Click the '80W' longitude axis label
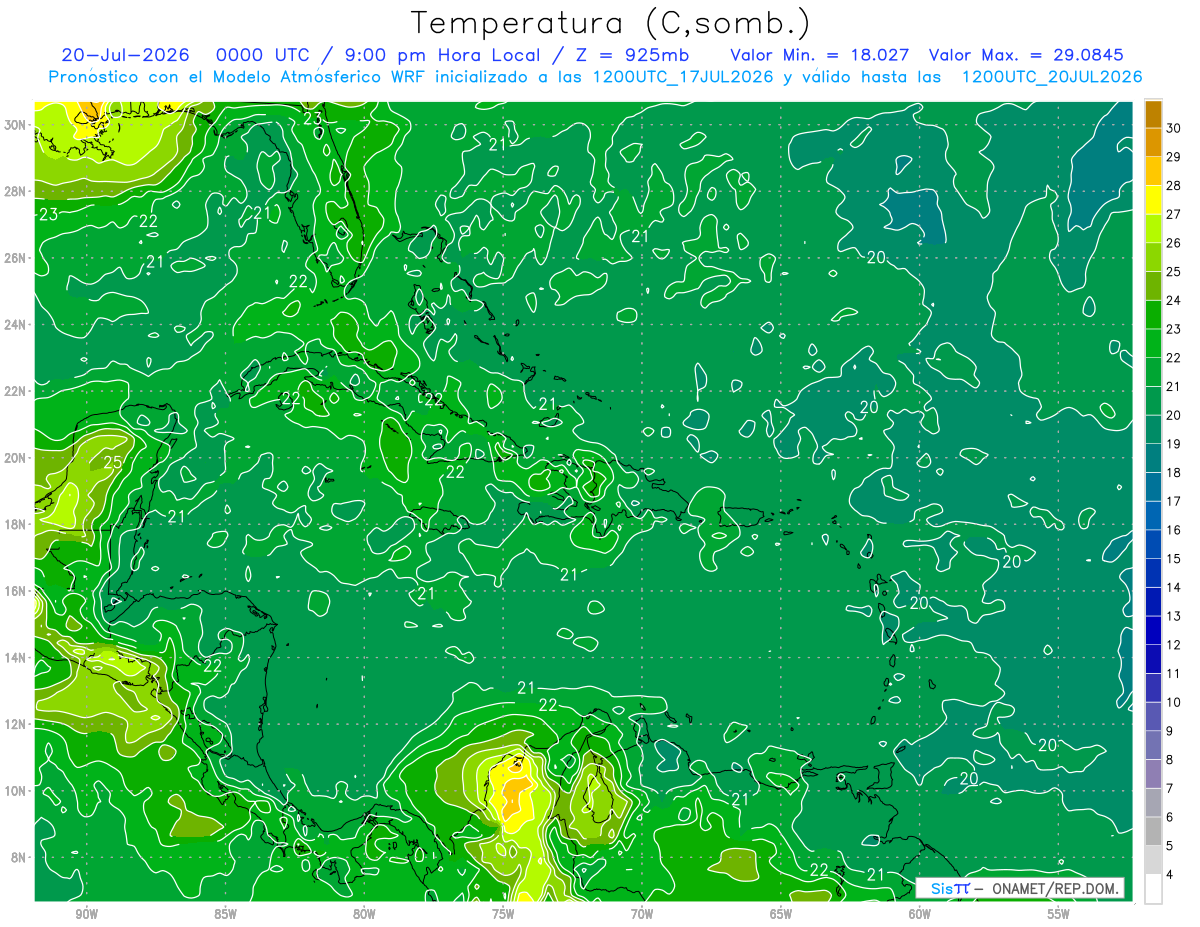The image size is (1200, 927). coord(364,915)
